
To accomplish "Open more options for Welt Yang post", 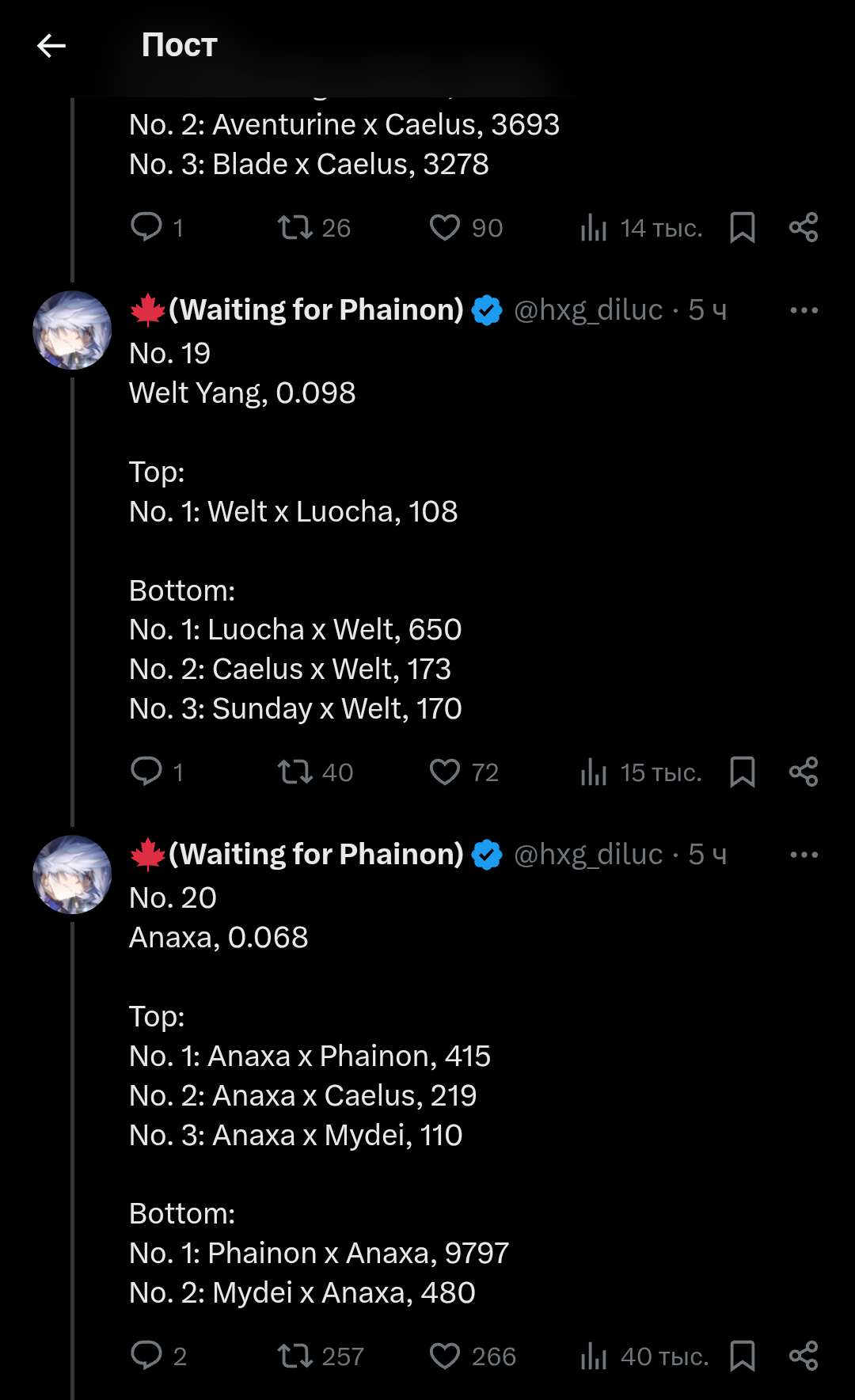I will [804, 310].
